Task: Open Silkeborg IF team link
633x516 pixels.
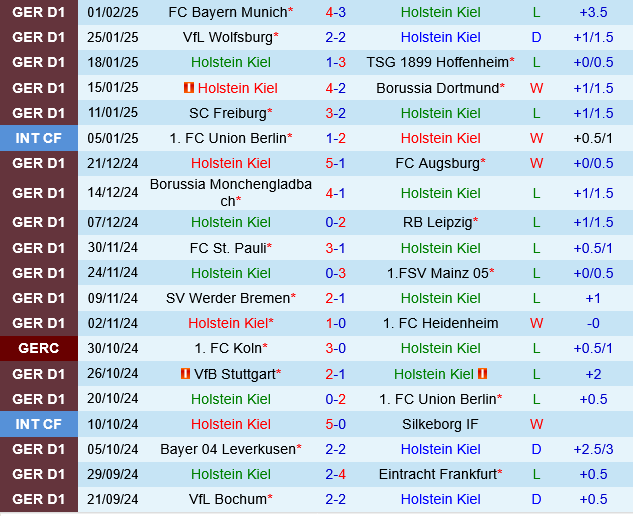Action: (x=440, y=424)
